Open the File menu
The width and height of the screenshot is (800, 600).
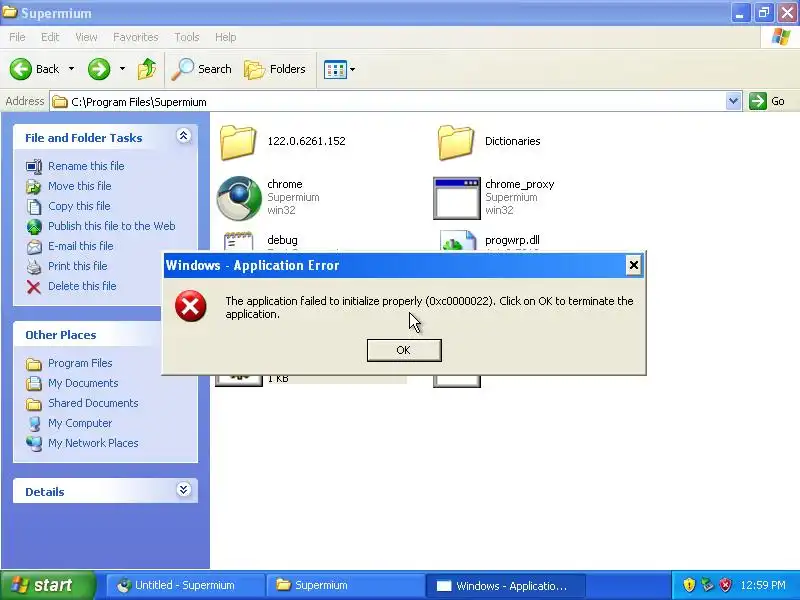(x=17, y=37)
